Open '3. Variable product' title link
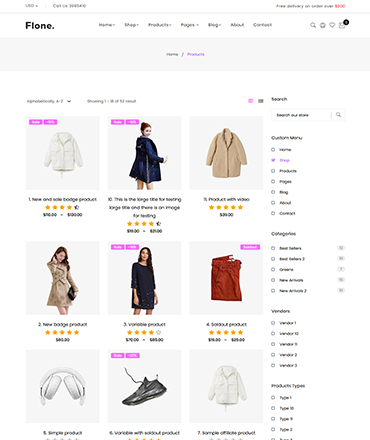Viewport: 370px width, 440px height. point(144,324)
